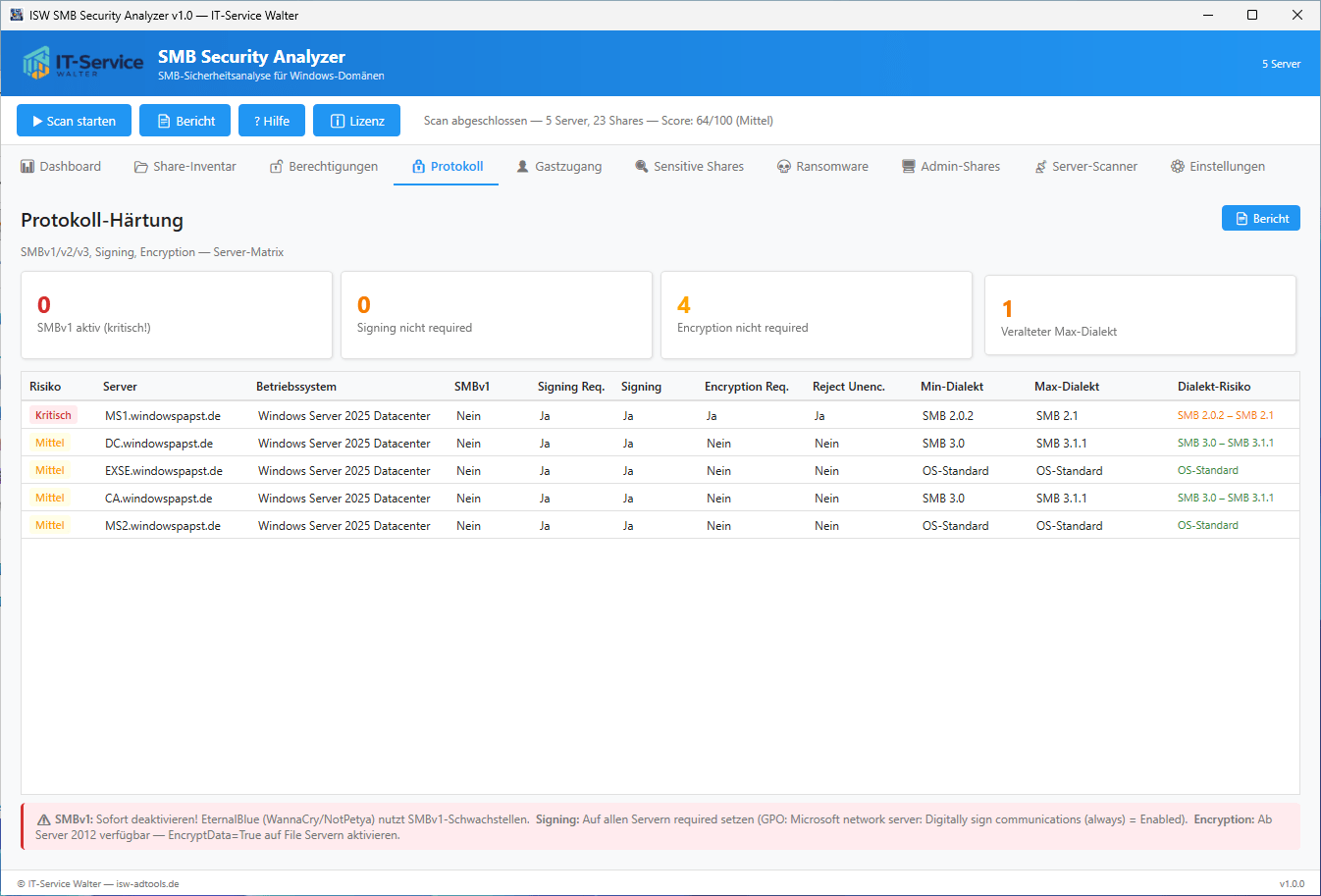Viewport: 1321px width, 896px height.
Task: Open the Ransomware tab
Action: coord(822,167)
